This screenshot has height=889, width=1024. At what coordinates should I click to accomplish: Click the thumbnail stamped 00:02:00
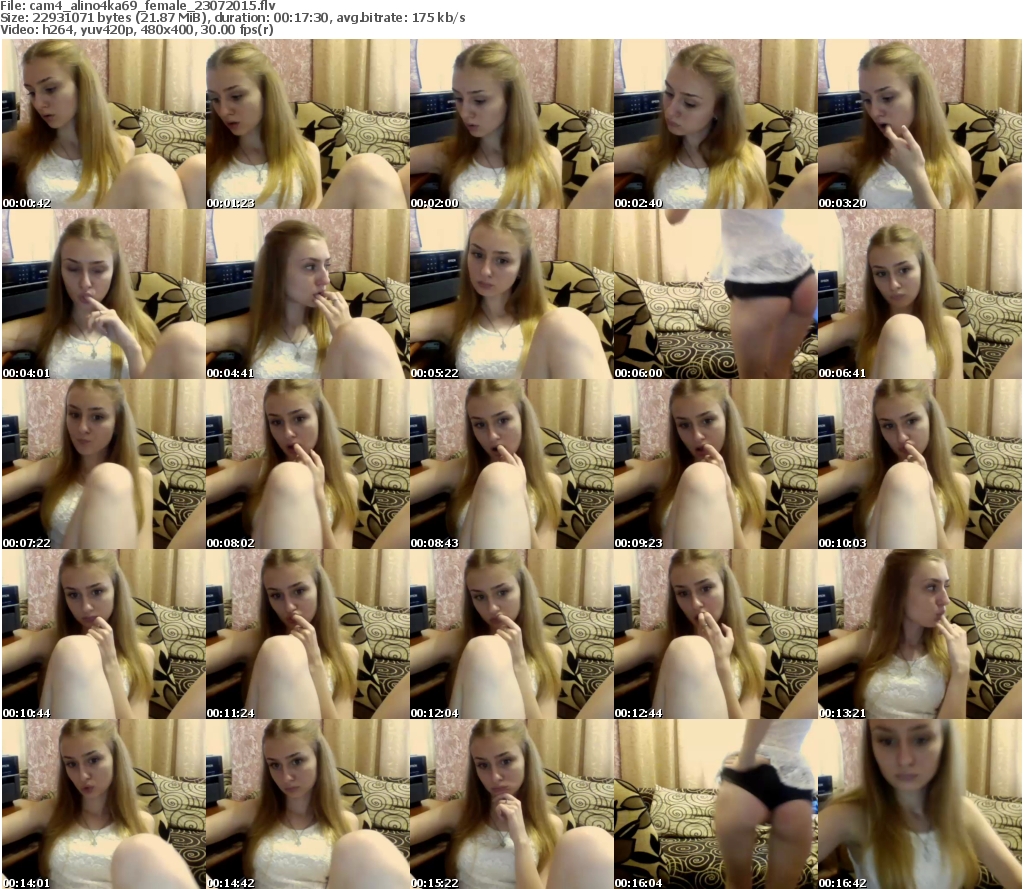[512, 124]
